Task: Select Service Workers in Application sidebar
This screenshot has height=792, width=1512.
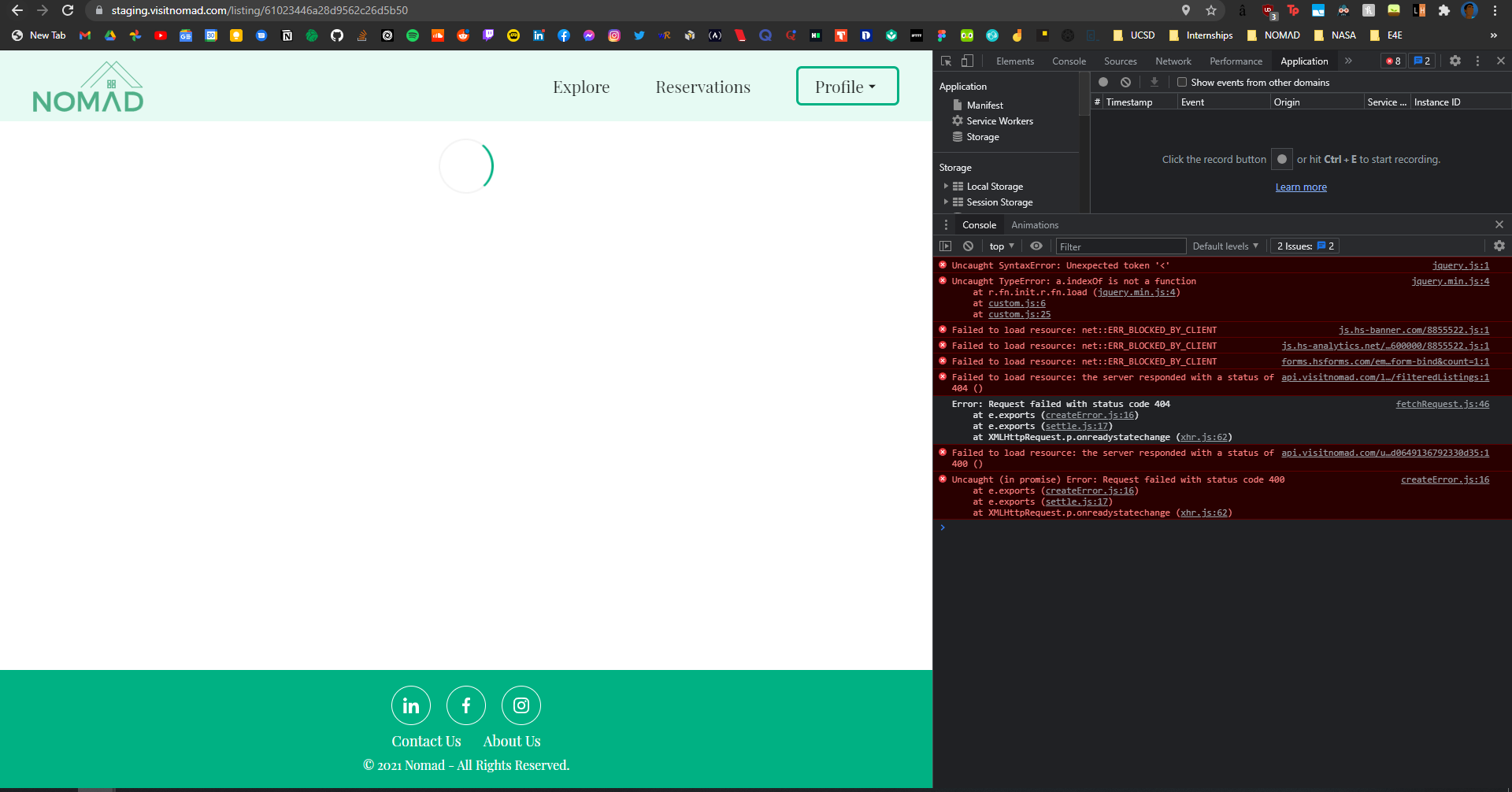Action: pyautogui.click(x=999, y=121)
